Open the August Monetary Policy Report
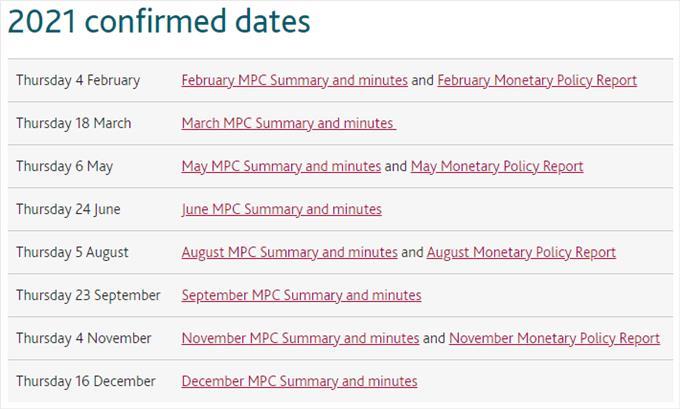Screen dimensions: 680x409 (521, 252)
